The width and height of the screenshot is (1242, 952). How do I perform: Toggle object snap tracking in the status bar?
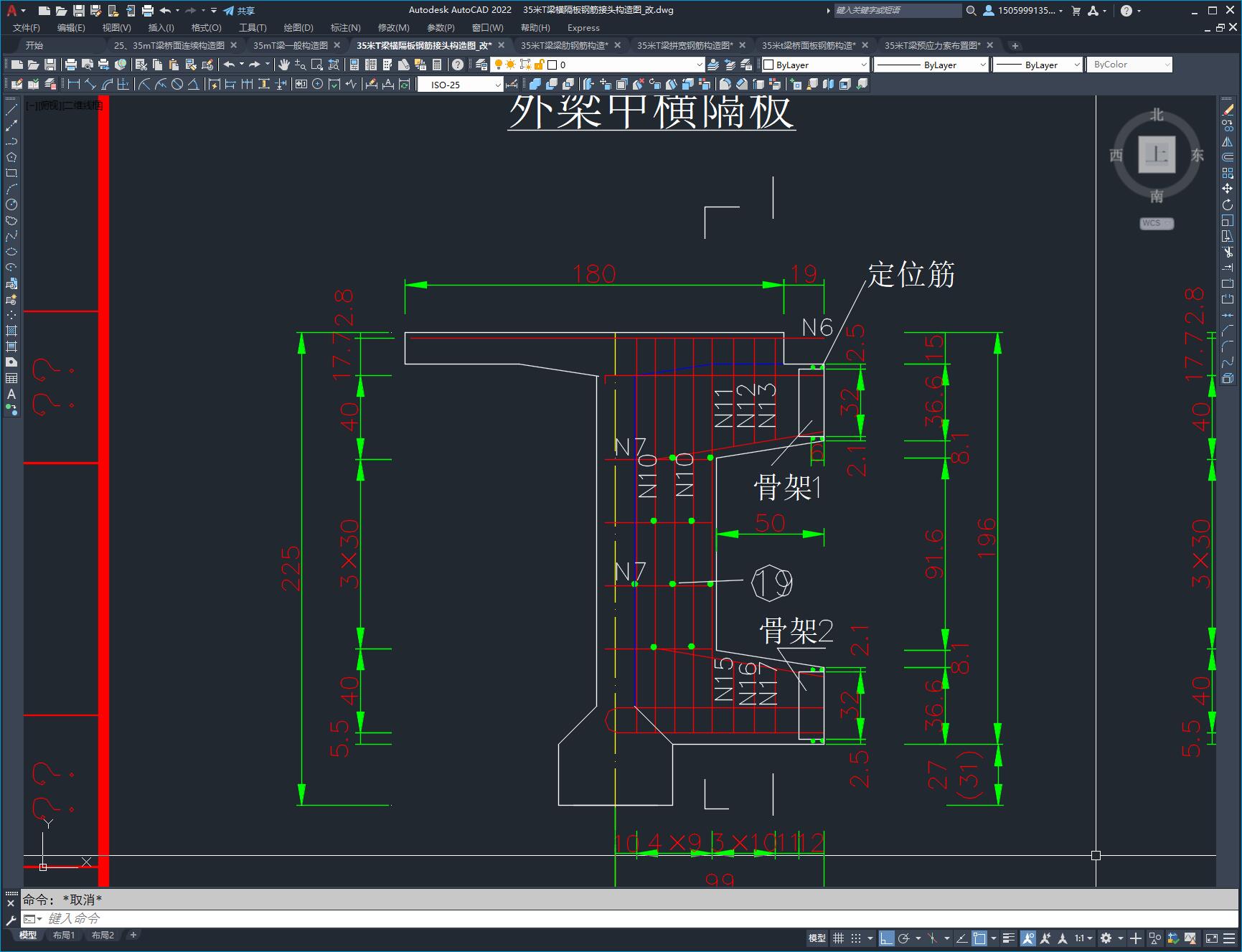[x=961, y=938]
